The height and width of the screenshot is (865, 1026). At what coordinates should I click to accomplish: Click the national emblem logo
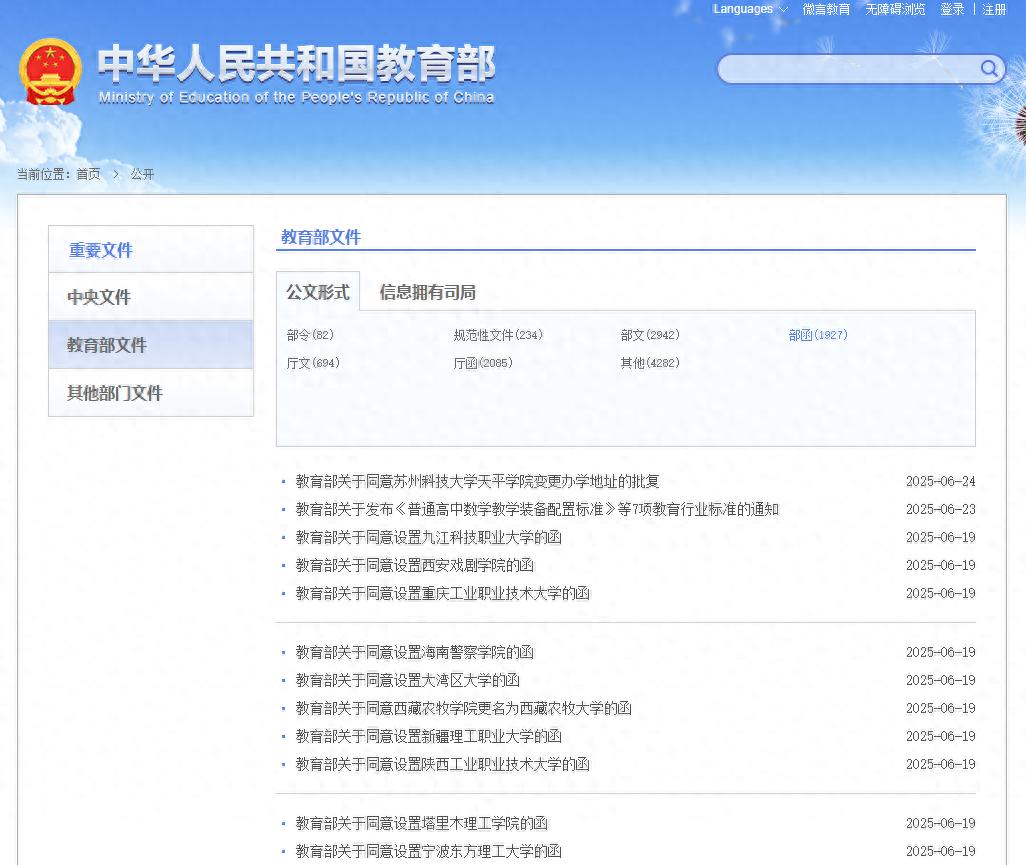click(x=50, y=72)
